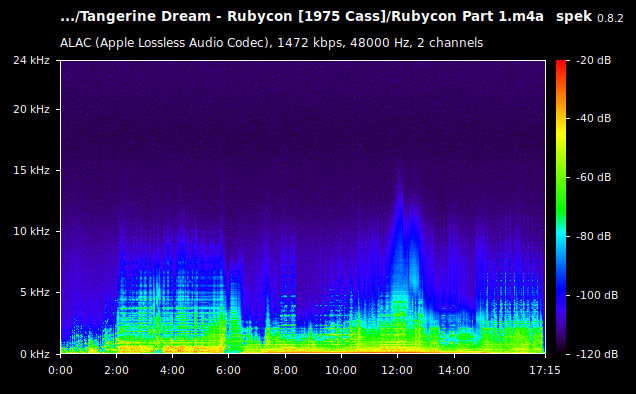The height and width of the screenshot is (394, 636).
Task: Click the '20 kHz' frequency axis label
Action: pos(31,110)
